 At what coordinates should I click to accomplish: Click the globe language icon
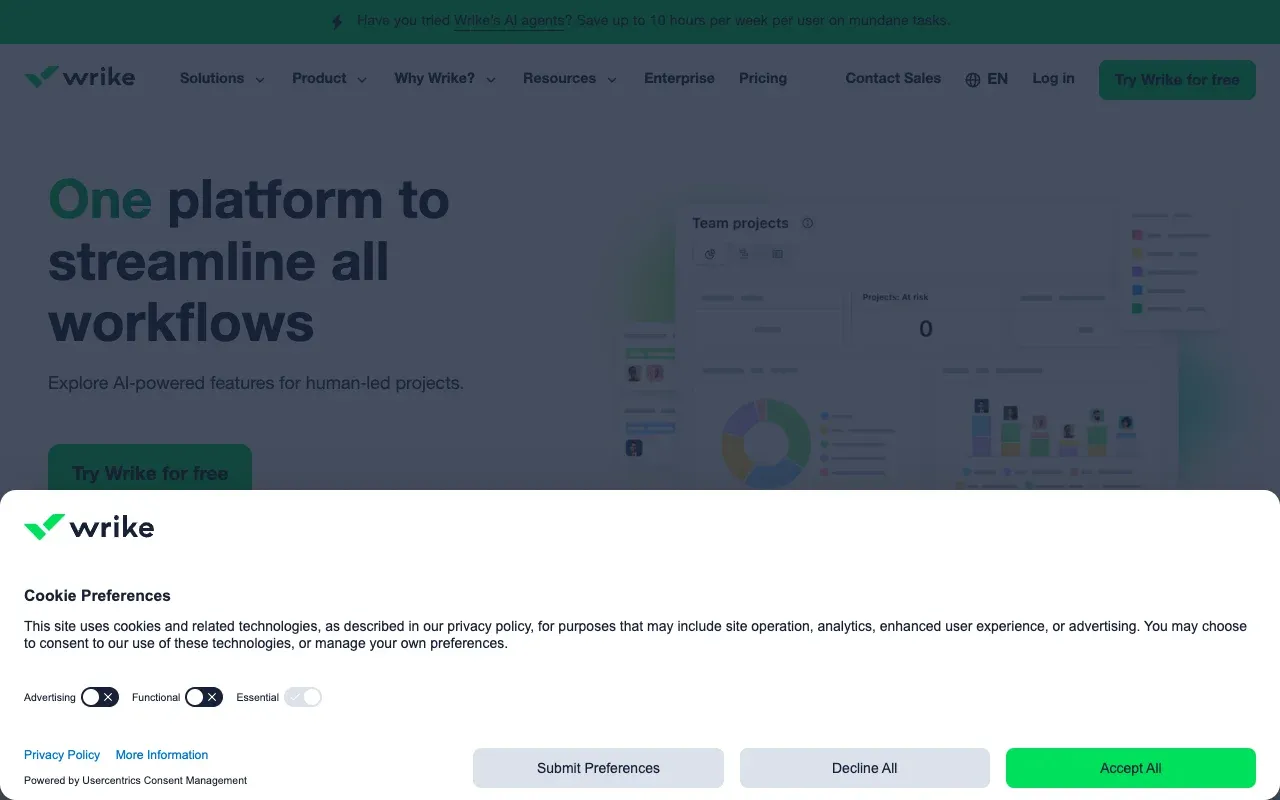point(972,79)
